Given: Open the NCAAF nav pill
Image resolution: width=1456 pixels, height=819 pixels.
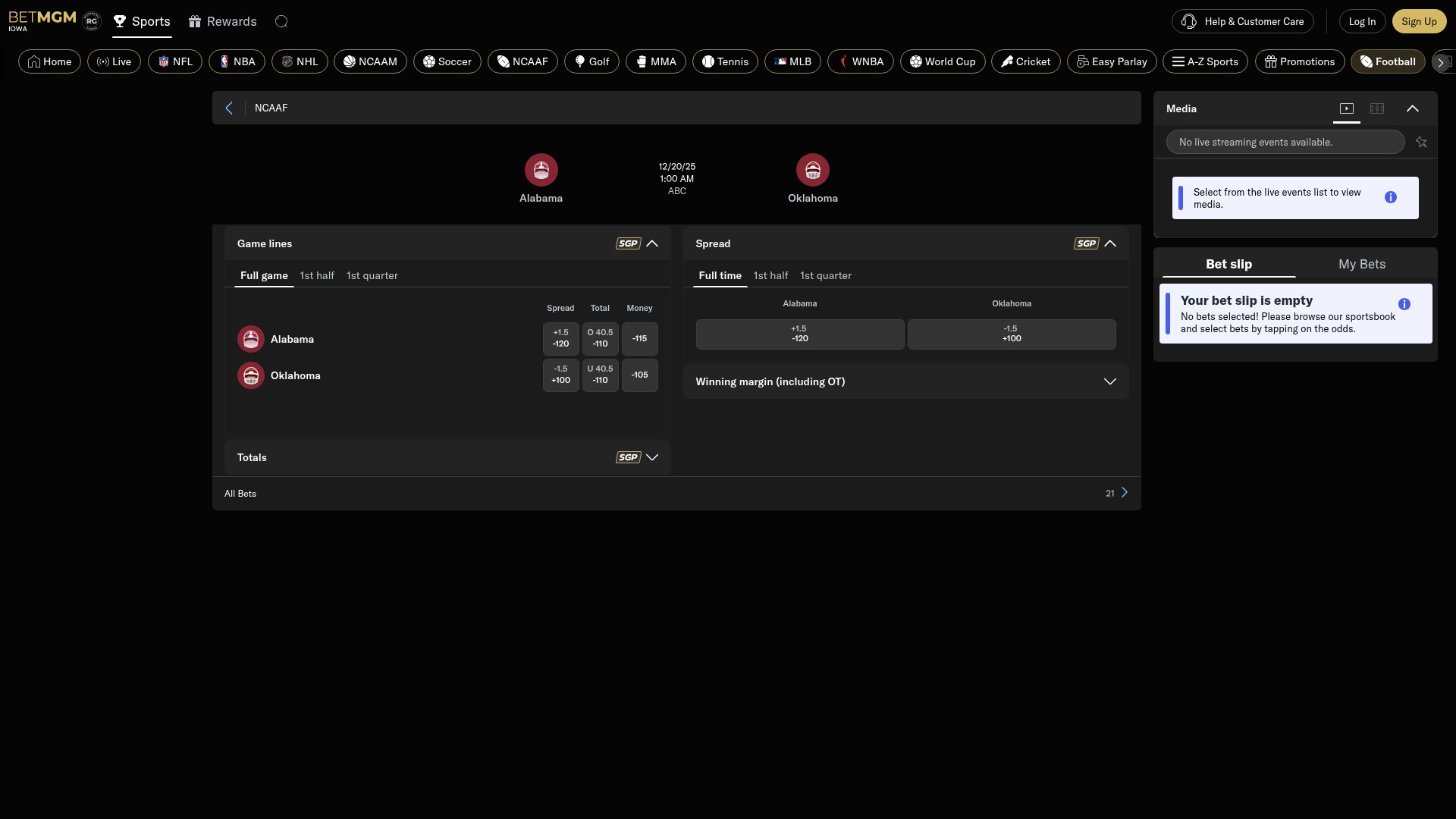Looking at the screenshot, I should [522, 61].
